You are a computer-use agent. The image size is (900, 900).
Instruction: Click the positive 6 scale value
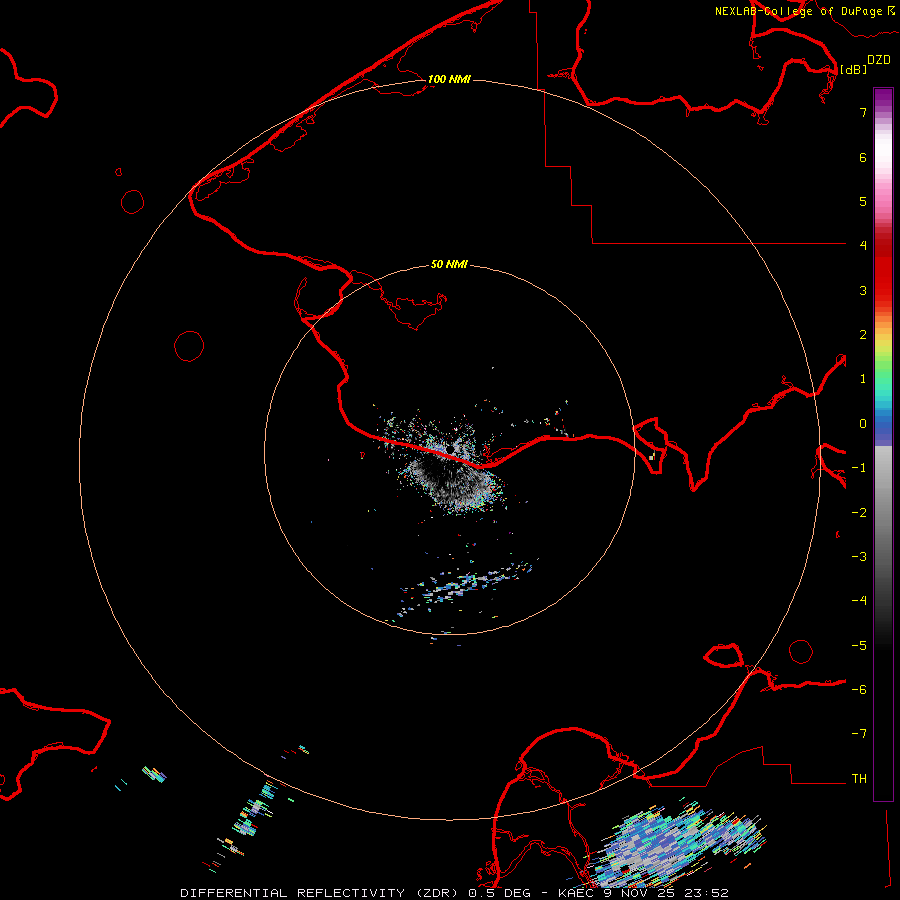[863, 157]
